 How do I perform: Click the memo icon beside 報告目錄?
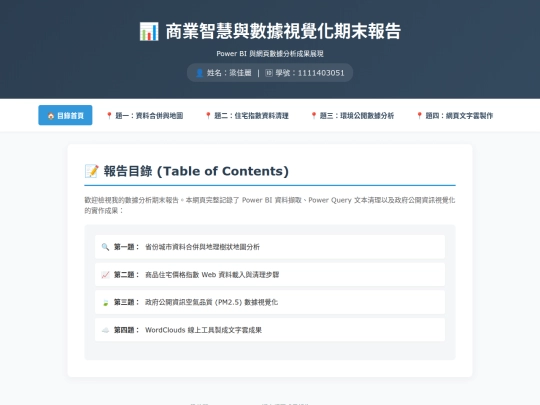tap(92, 171)
